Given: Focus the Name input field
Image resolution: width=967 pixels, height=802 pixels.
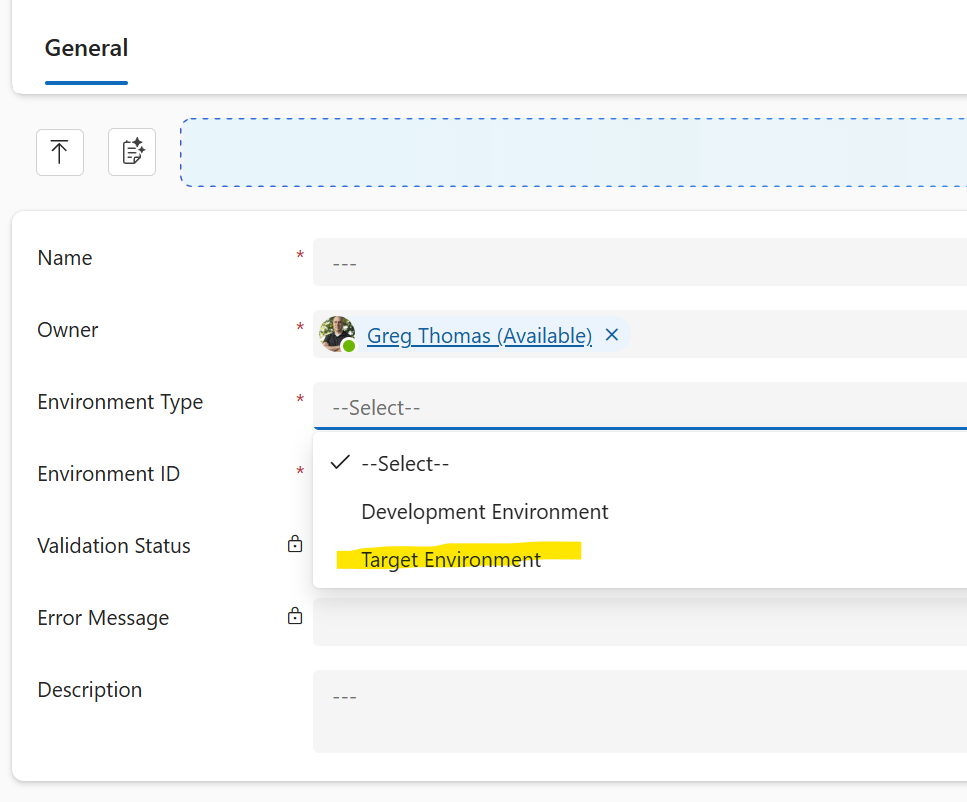Looking at the screenshot, I should pyautogui.click(x=640, y=263).
